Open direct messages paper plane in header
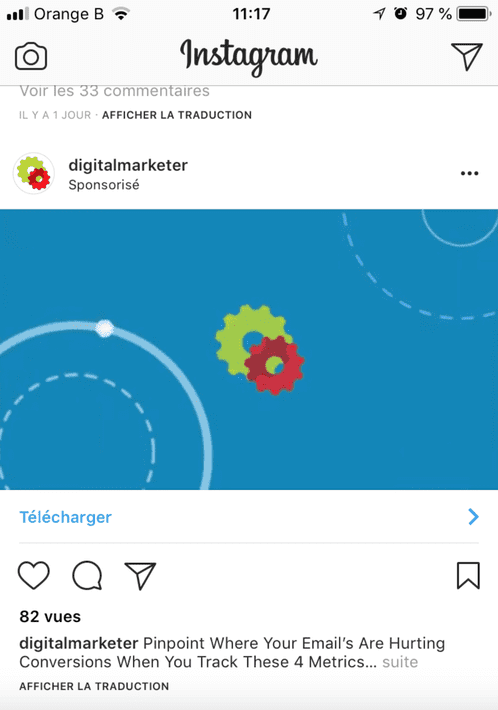The image size is (498, 710). pyautogui.click(x=466, y=57)
